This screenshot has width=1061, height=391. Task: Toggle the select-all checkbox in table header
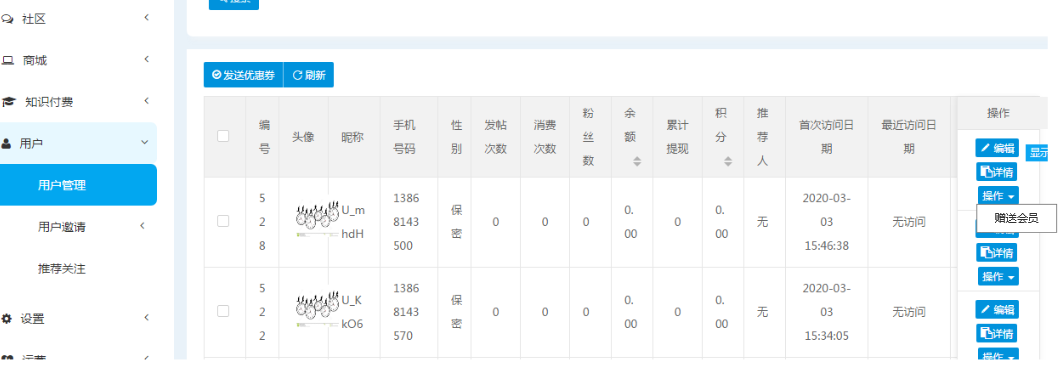click(x=223, y=136)
